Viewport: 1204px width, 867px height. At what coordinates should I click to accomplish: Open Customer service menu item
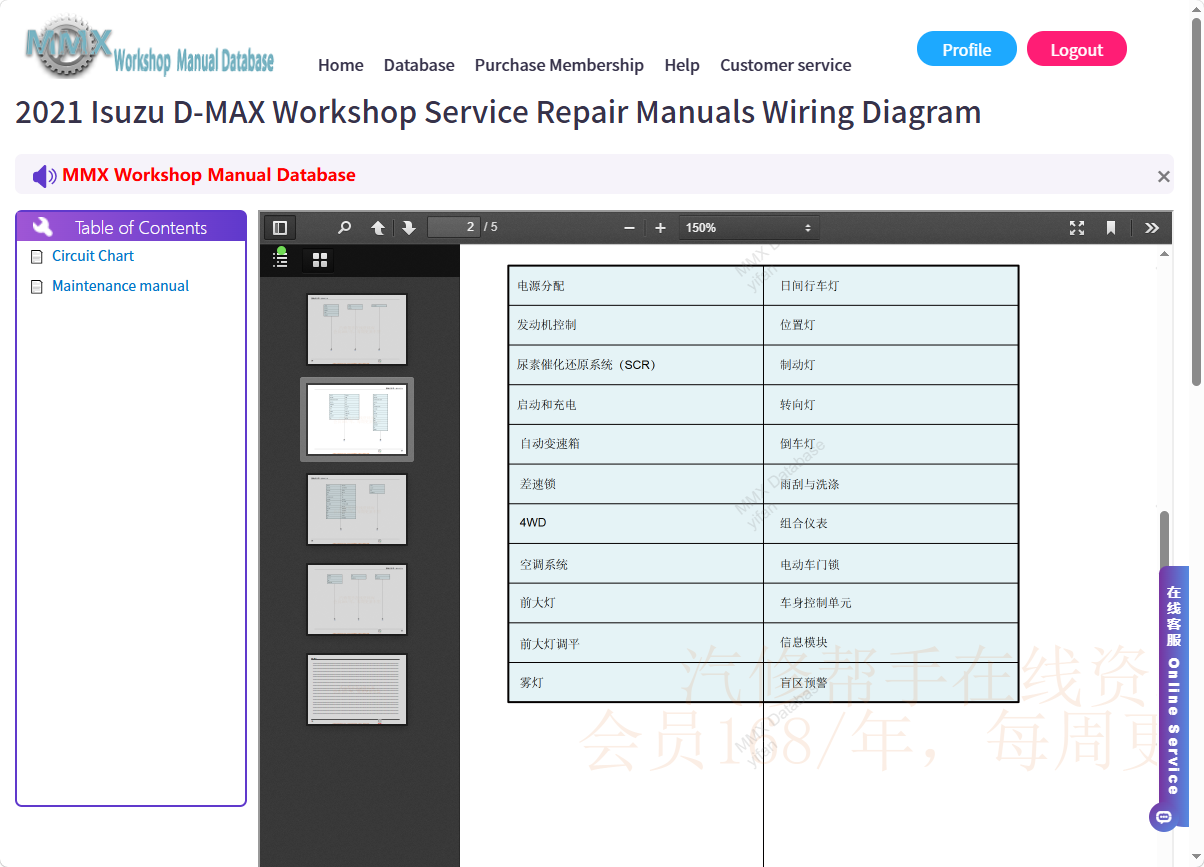point(786,65)
